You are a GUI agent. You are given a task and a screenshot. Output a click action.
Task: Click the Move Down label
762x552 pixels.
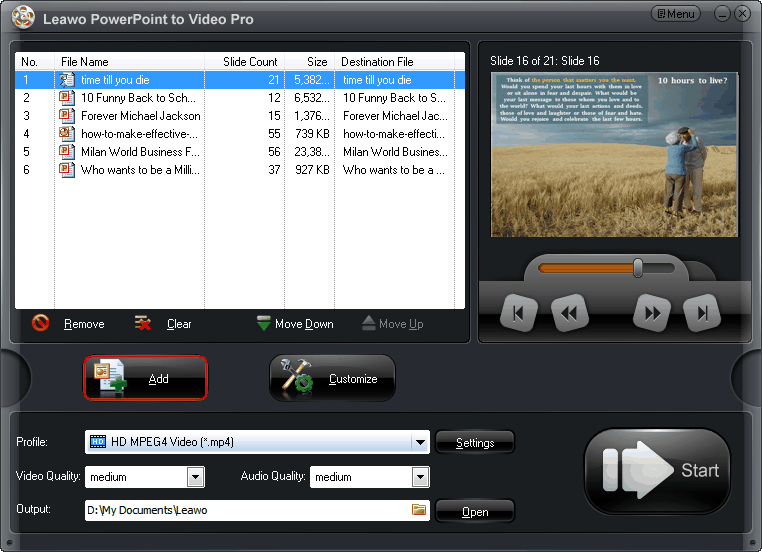(304, 324)
